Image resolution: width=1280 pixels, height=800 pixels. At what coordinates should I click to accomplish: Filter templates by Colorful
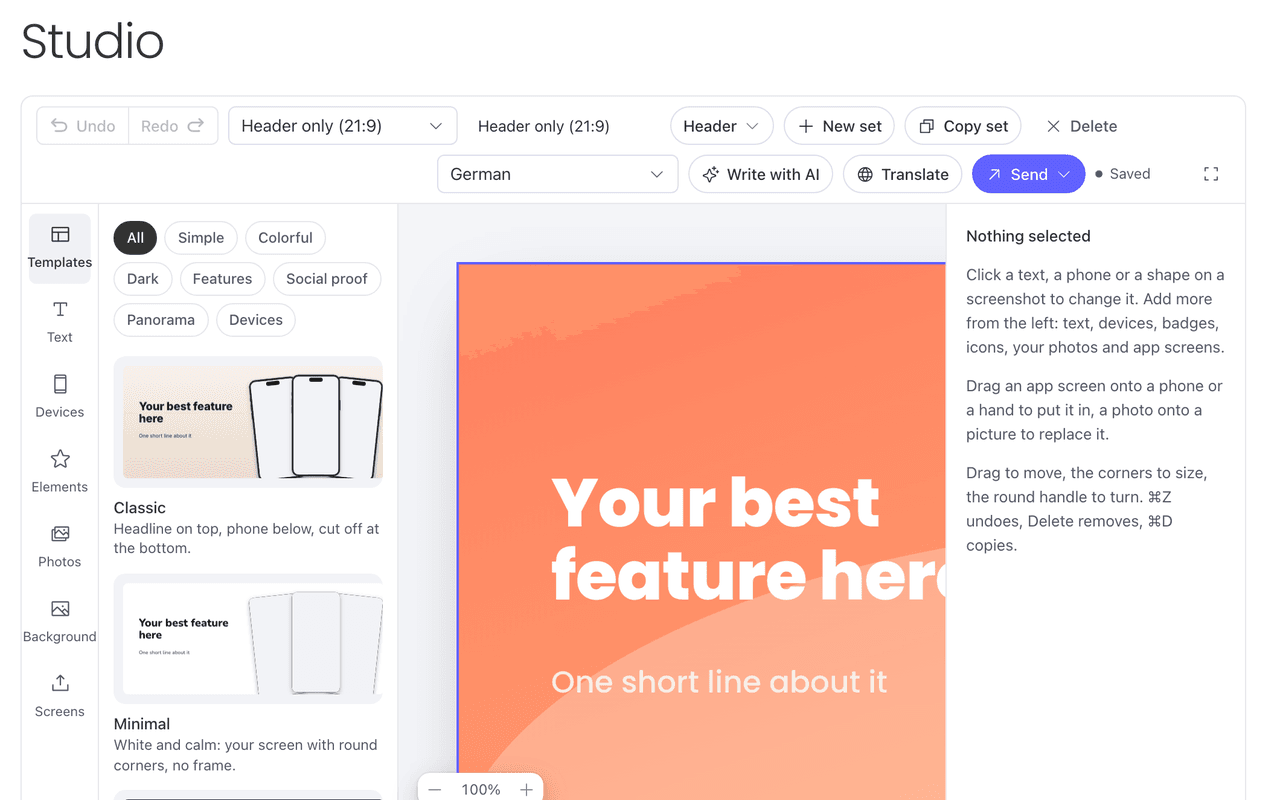285,238
